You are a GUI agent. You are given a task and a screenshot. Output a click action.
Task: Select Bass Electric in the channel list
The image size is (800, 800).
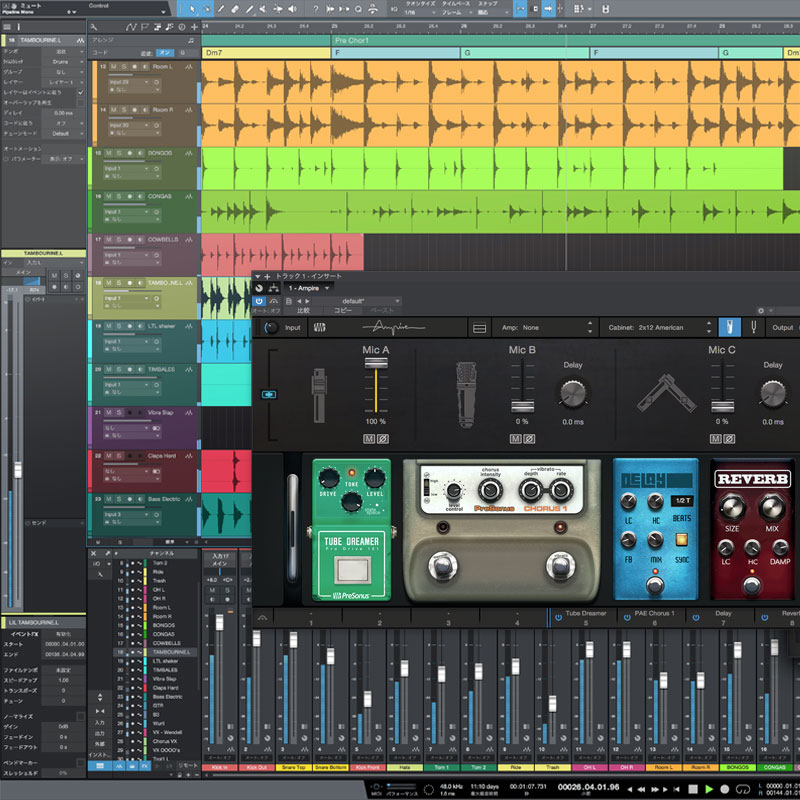(156, 697)
